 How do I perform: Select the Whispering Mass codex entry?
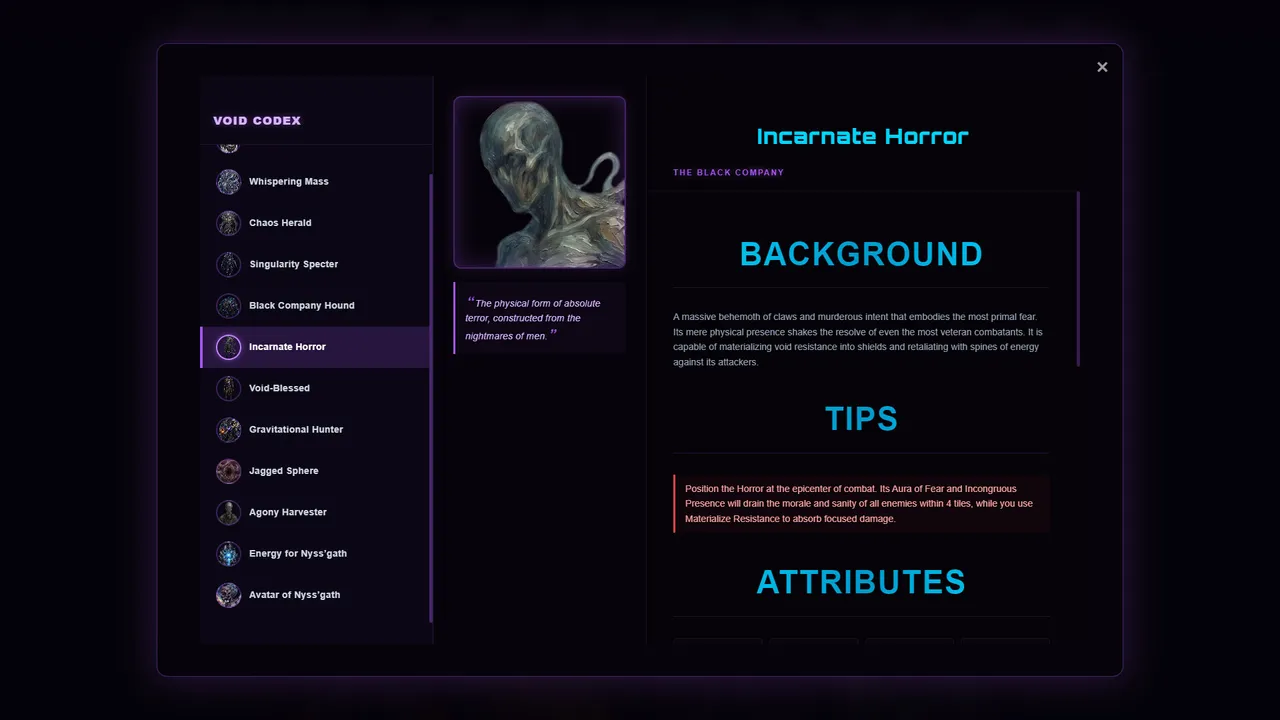click(314, 182)
